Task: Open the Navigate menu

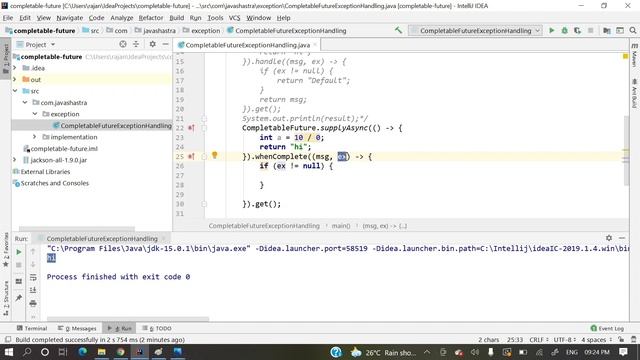Action: tap(69, 18)
